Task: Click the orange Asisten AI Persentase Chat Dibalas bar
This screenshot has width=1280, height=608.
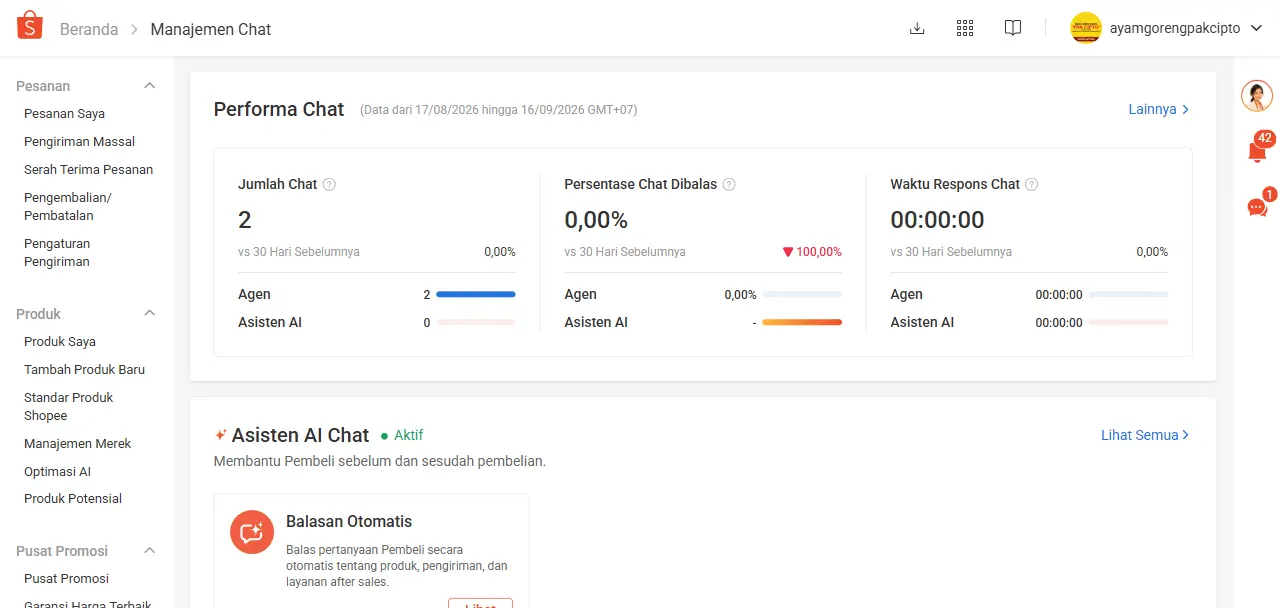Action: coord(802,323)
